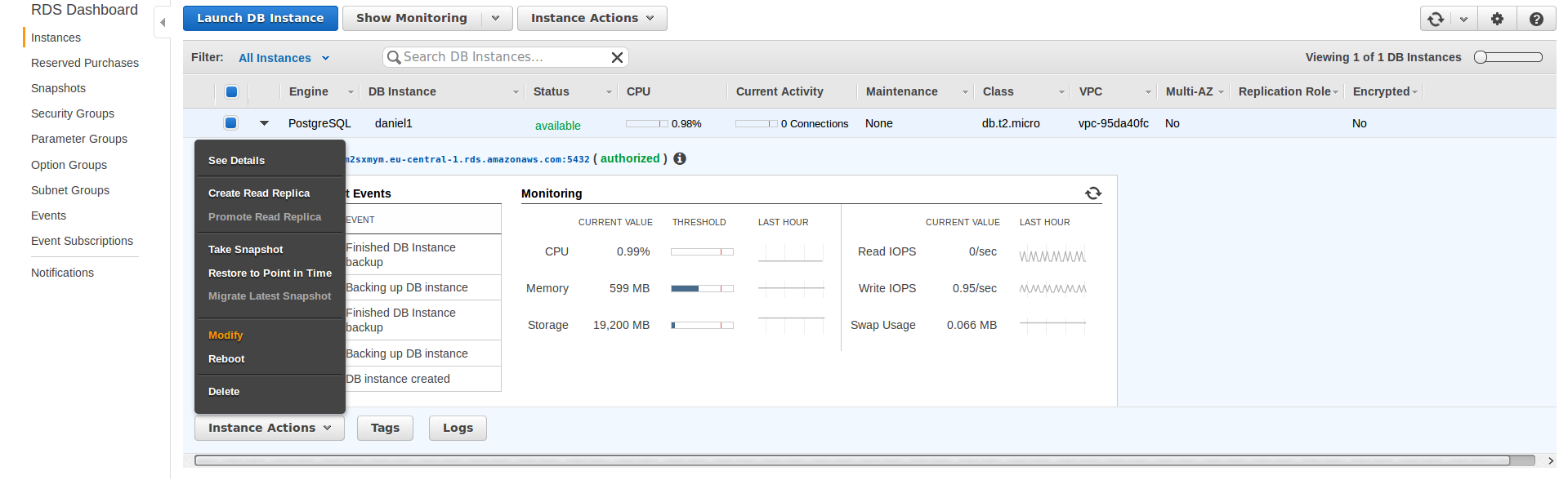
Task: Open Snapshots in sidebar
Action: pyautogui.click(x=58, y=88)
